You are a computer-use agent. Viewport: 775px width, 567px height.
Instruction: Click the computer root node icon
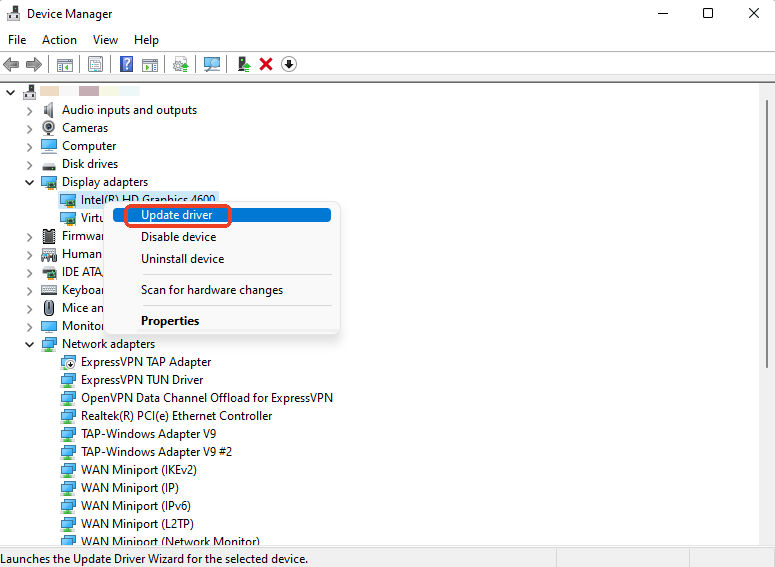coord(30,91)
